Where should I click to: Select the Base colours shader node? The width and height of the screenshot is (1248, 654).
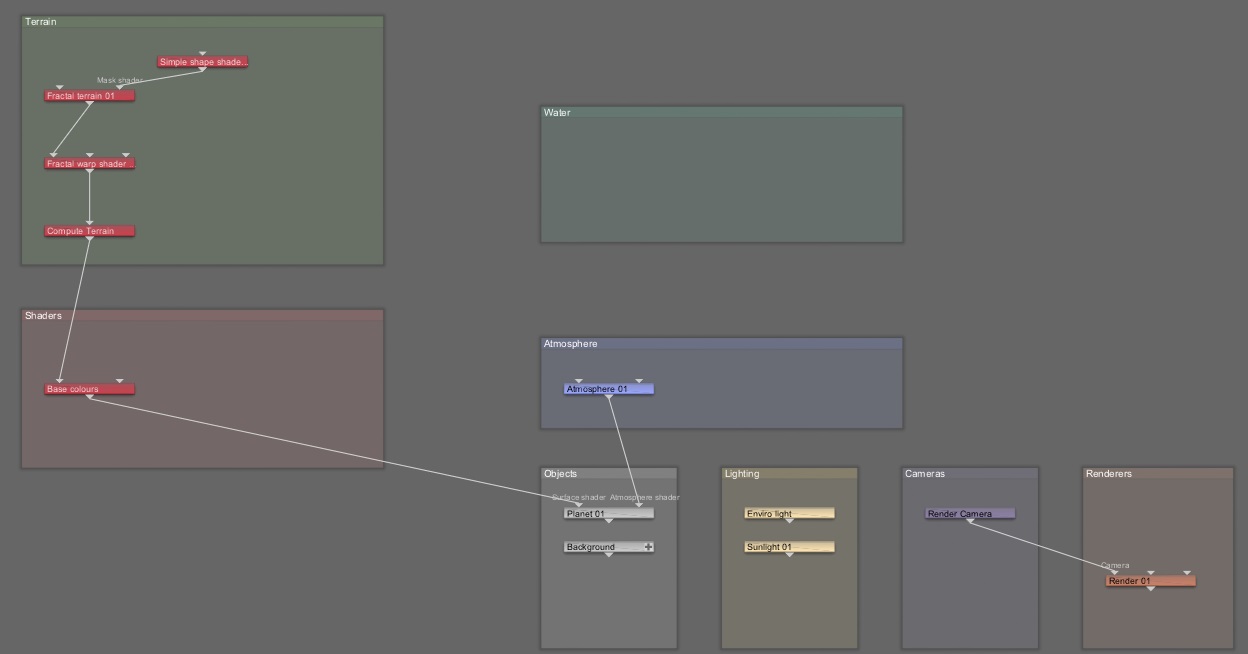[89, 389]
